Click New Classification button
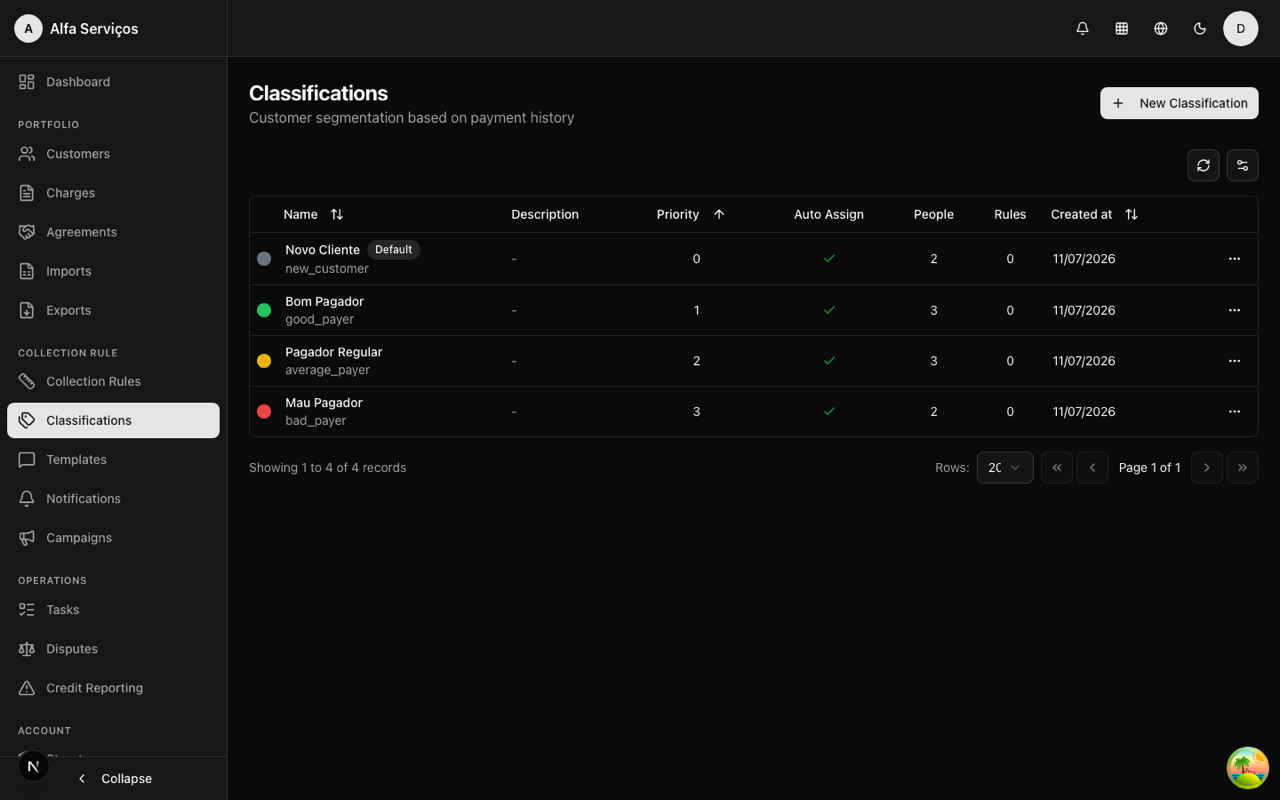This screenshot has height=800, width=1280. pos(1179,103)
